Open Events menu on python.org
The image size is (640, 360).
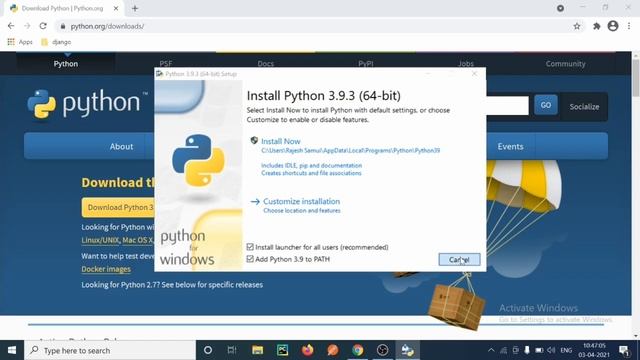click(510, 147)
